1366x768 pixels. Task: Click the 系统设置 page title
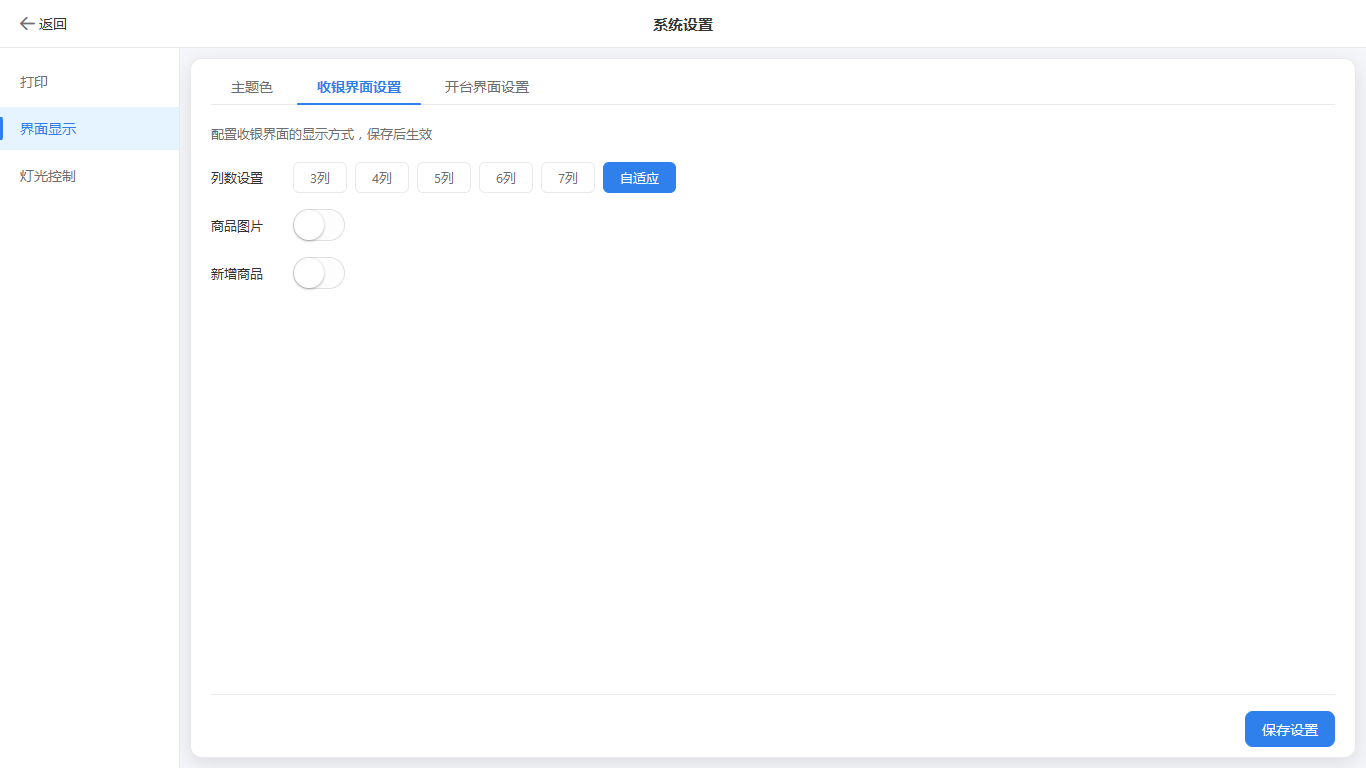pos(683,24)
